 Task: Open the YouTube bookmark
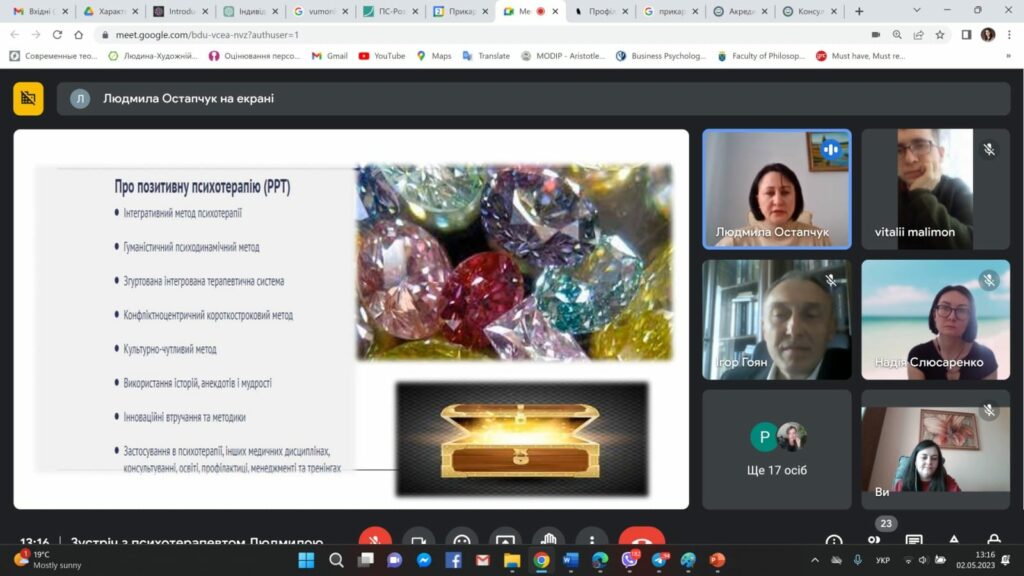pos(381,56)
